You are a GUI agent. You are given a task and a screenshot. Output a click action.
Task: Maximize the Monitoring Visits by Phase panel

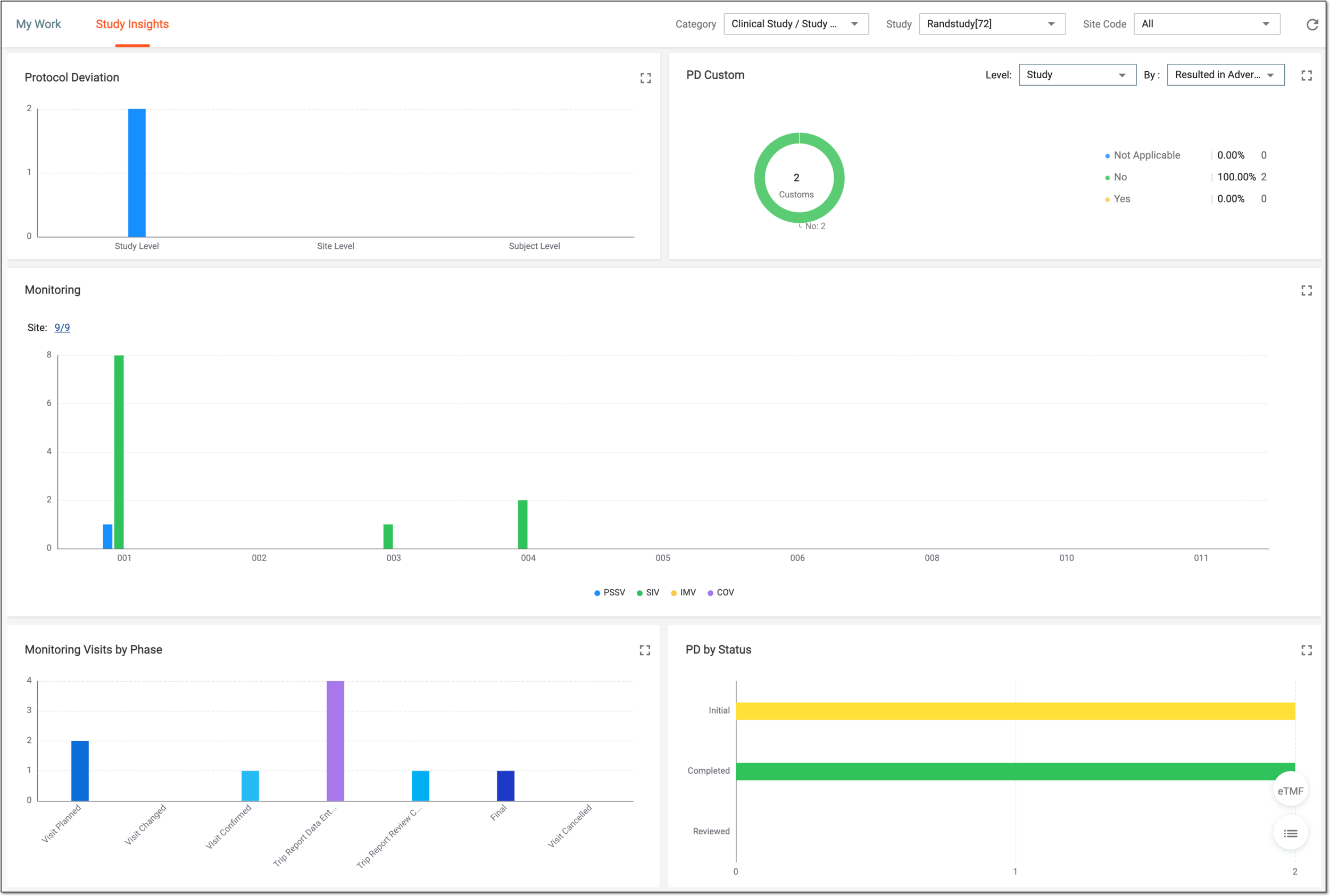click(645, 650)
